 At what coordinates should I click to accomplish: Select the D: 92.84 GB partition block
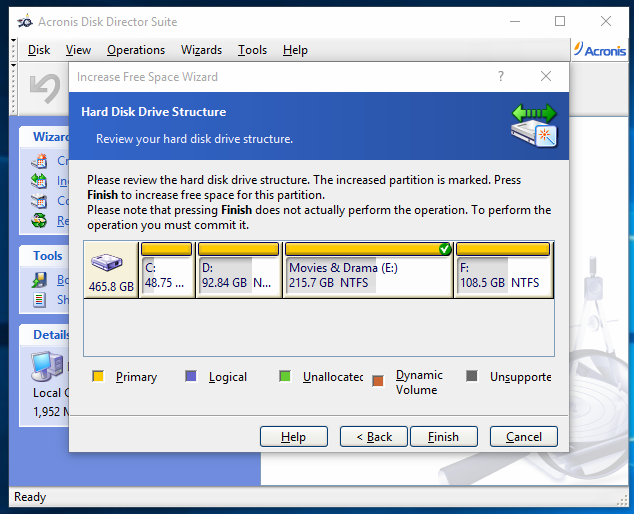tap(239, 270)
